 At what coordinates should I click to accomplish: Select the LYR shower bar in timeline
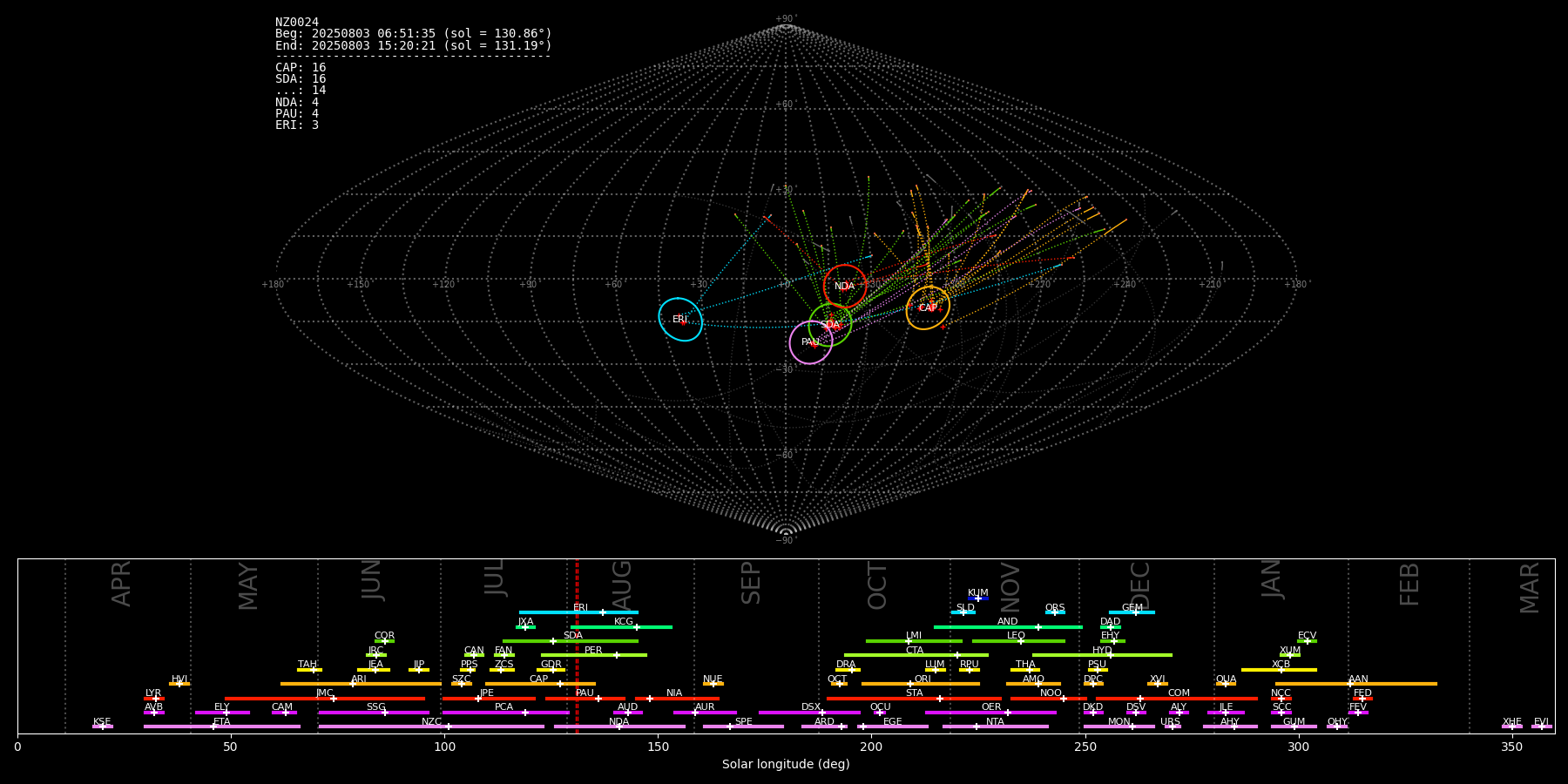tap(154, 699)
